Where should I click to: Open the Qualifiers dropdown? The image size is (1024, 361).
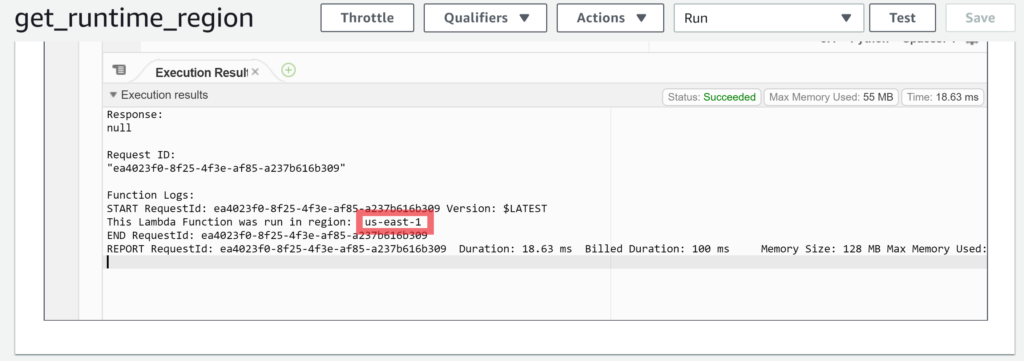click(x=485, y=18)
